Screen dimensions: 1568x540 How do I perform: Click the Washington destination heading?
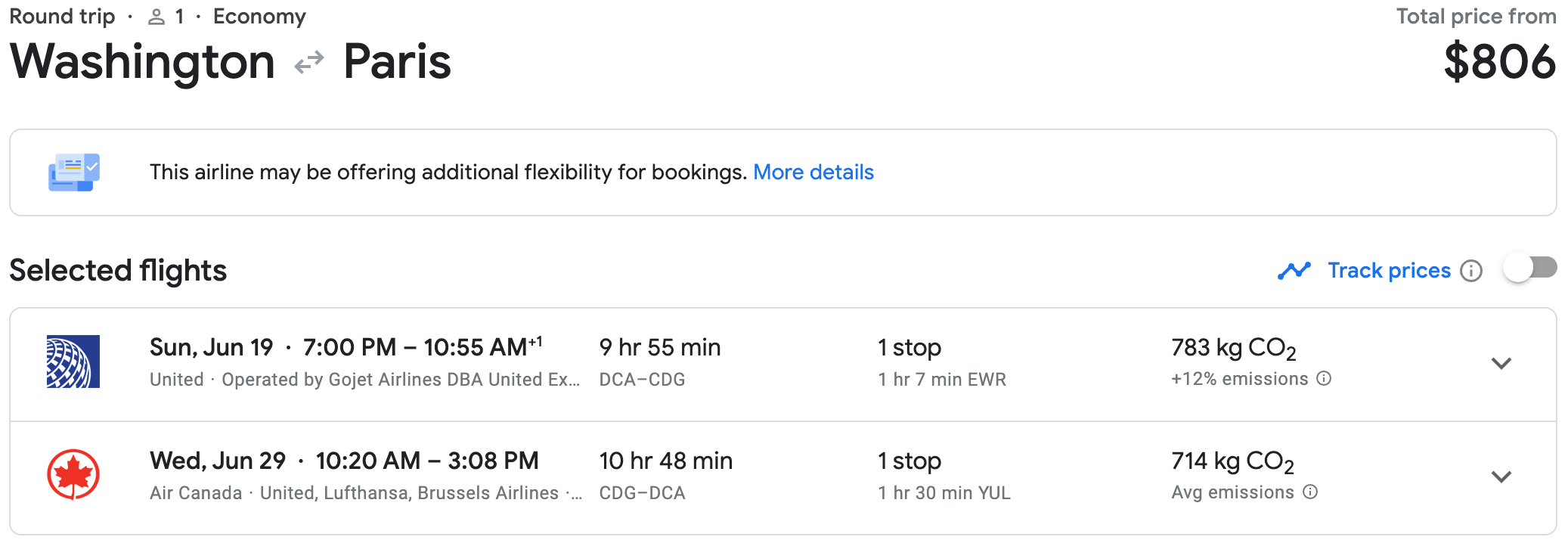(143, 61)
